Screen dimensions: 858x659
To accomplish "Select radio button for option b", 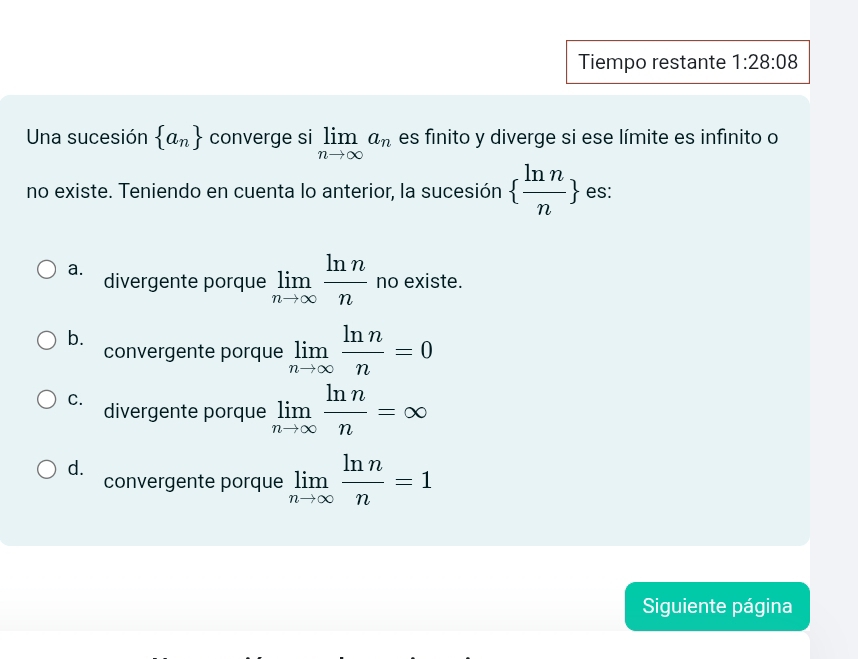I will (47, 340).
